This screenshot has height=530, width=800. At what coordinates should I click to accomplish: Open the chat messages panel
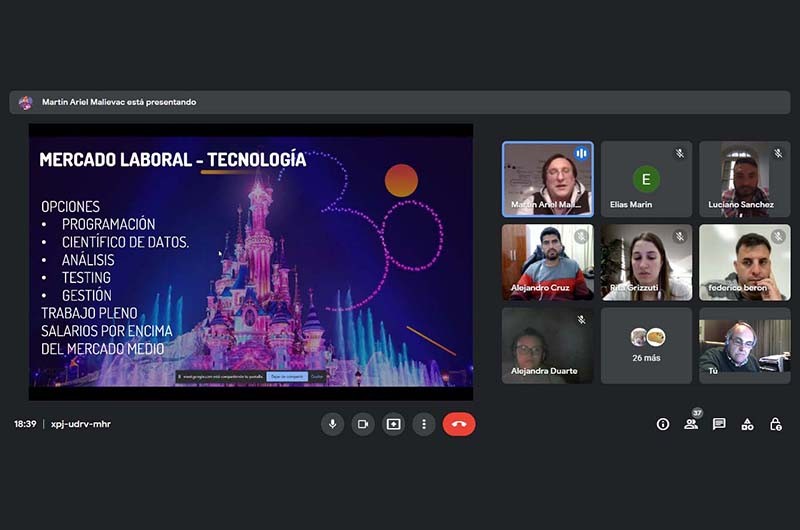point(719,424)
